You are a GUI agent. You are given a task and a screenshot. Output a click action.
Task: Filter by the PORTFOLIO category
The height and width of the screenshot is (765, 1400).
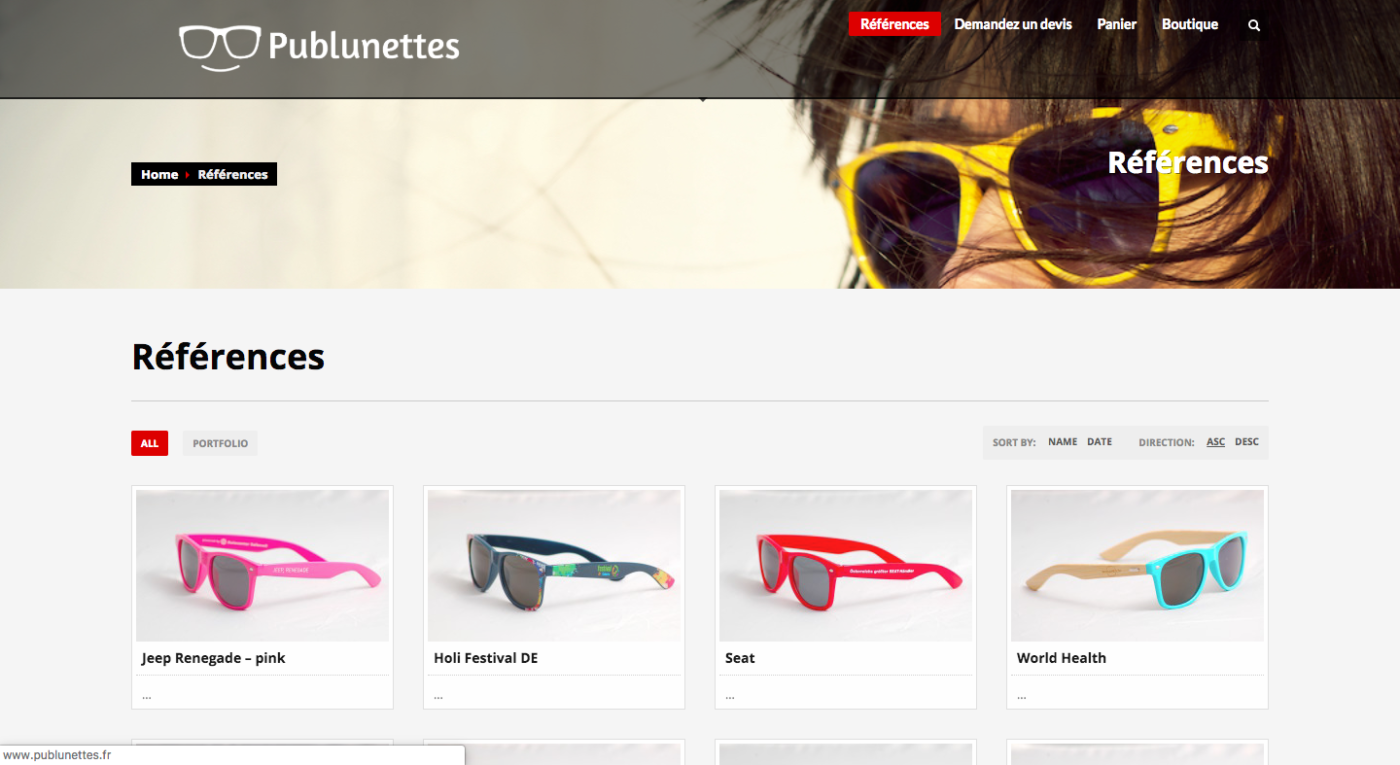(x=220, y=443)
